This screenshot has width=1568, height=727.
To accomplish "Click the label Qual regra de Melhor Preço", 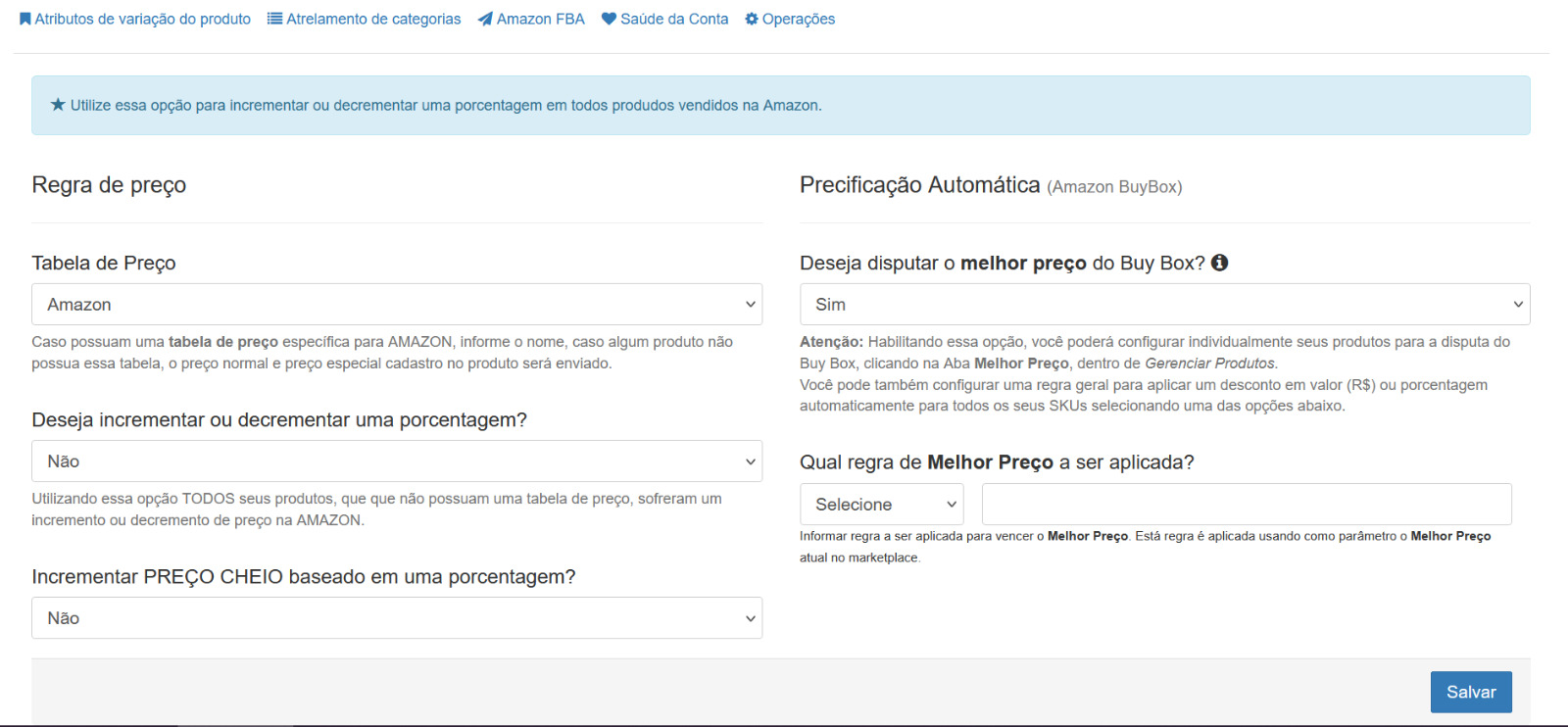I will pos(997,462).
